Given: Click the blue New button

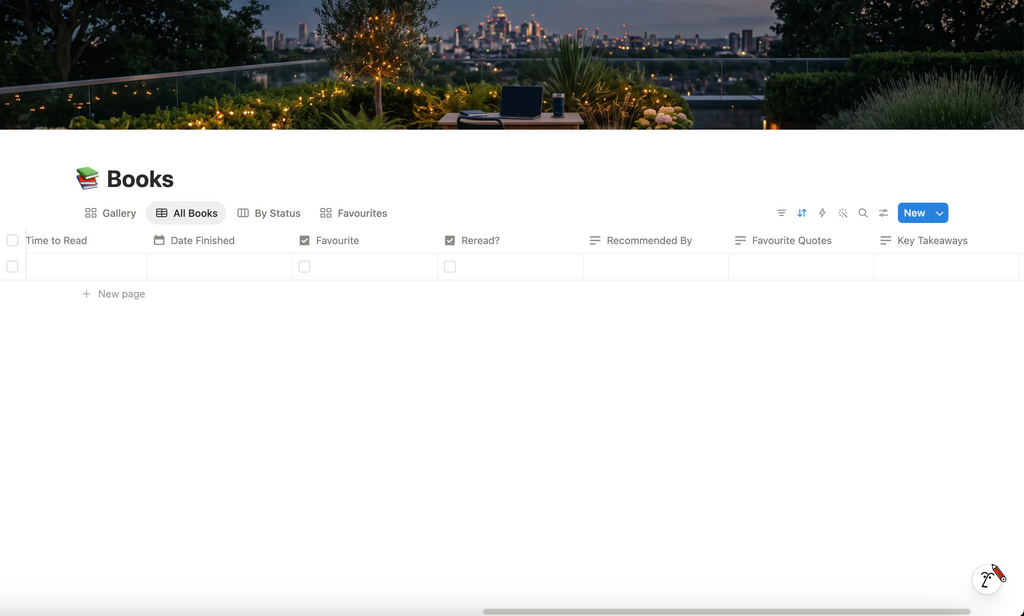Looking at the screenshot, I should pyautogui.click(x=914, y=213).
